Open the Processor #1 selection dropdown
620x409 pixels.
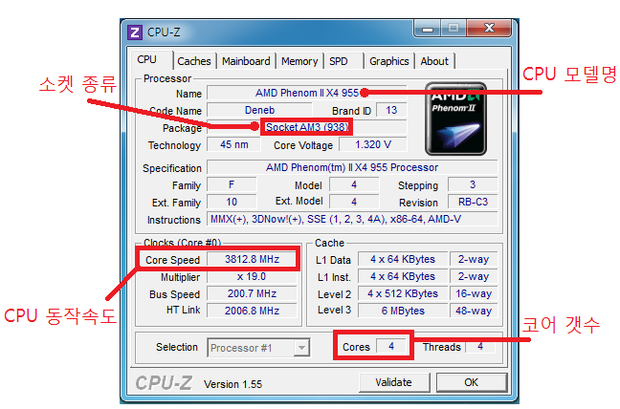[x=258, y=348]
